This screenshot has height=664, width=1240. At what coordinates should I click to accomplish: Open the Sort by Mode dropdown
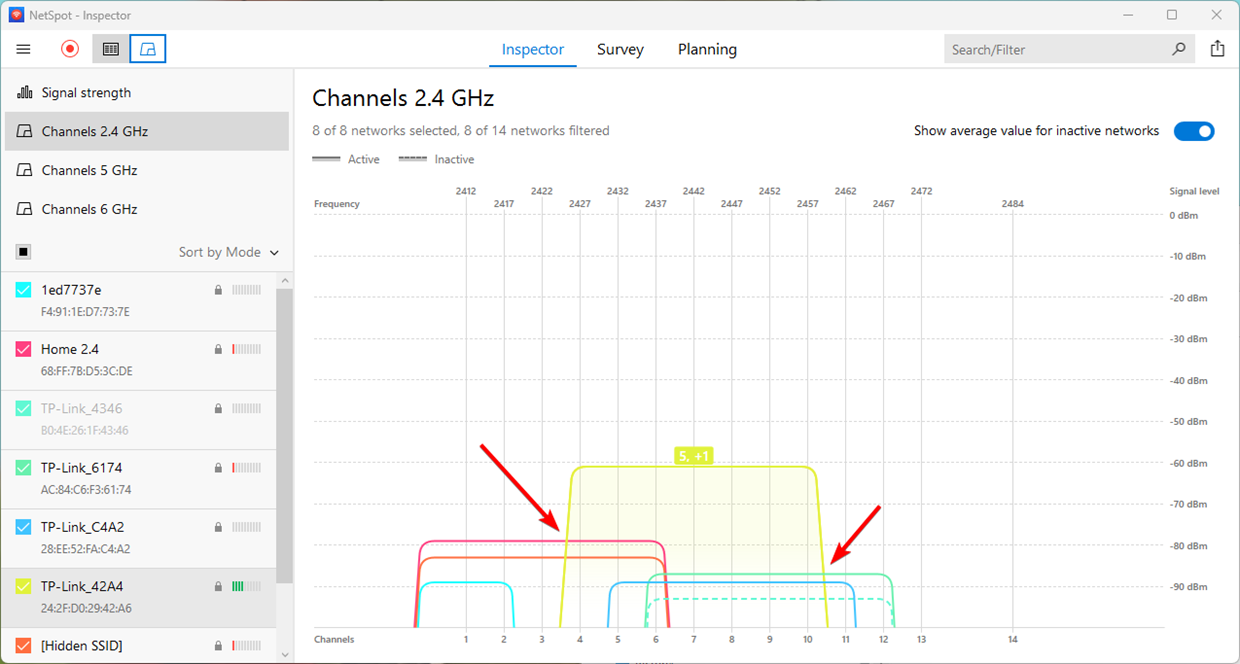pyautogui.click(x=228, y=251)
